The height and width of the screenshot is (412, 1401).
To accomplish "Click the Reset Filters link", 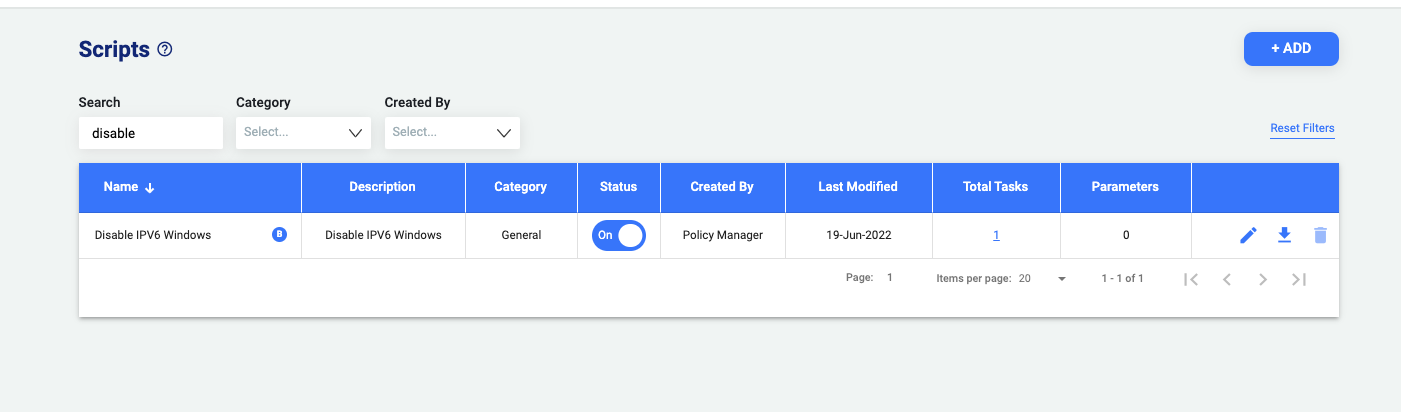I will [x=1302, y=128].
